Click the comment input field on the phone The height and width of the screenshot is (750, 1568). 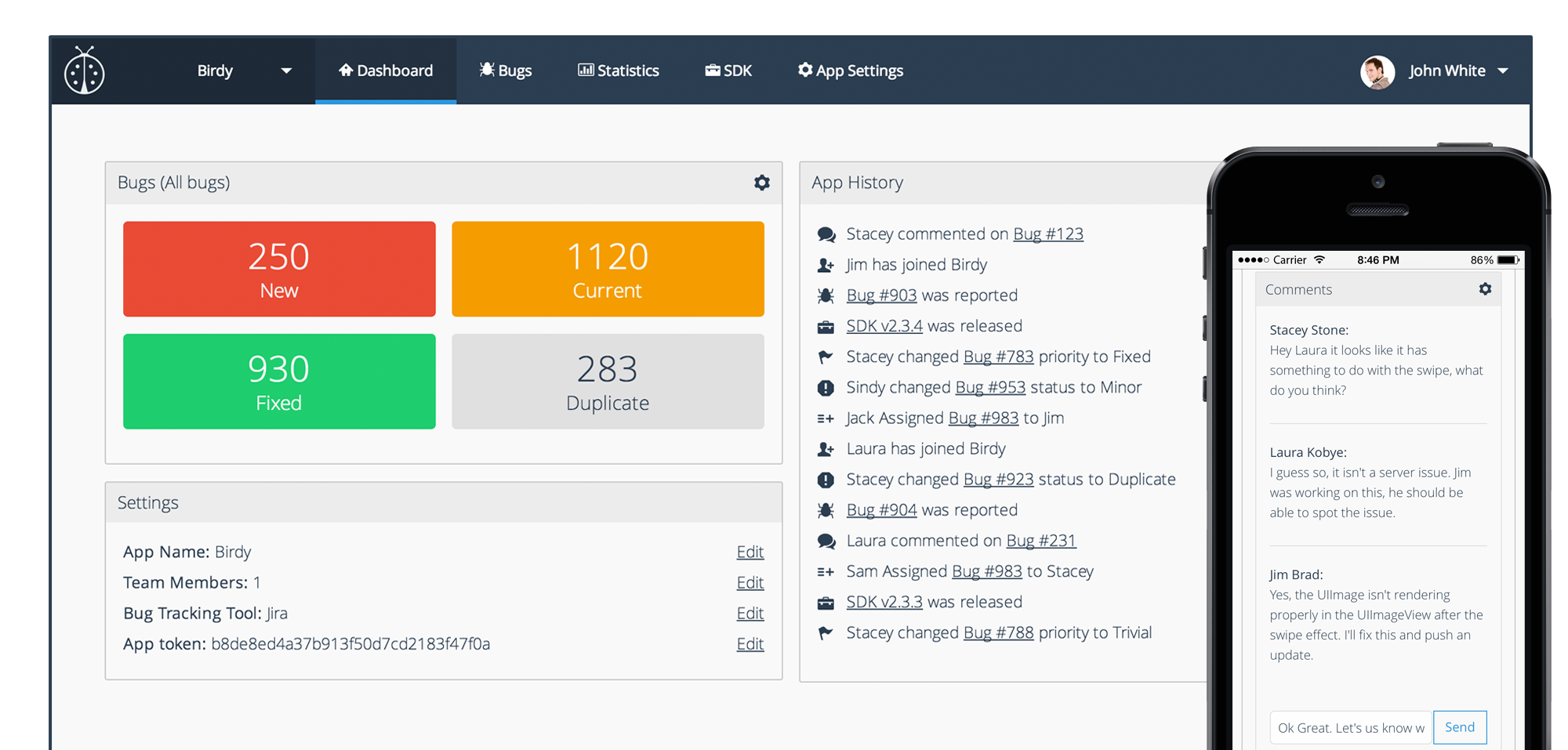(x=1350, y=727)
